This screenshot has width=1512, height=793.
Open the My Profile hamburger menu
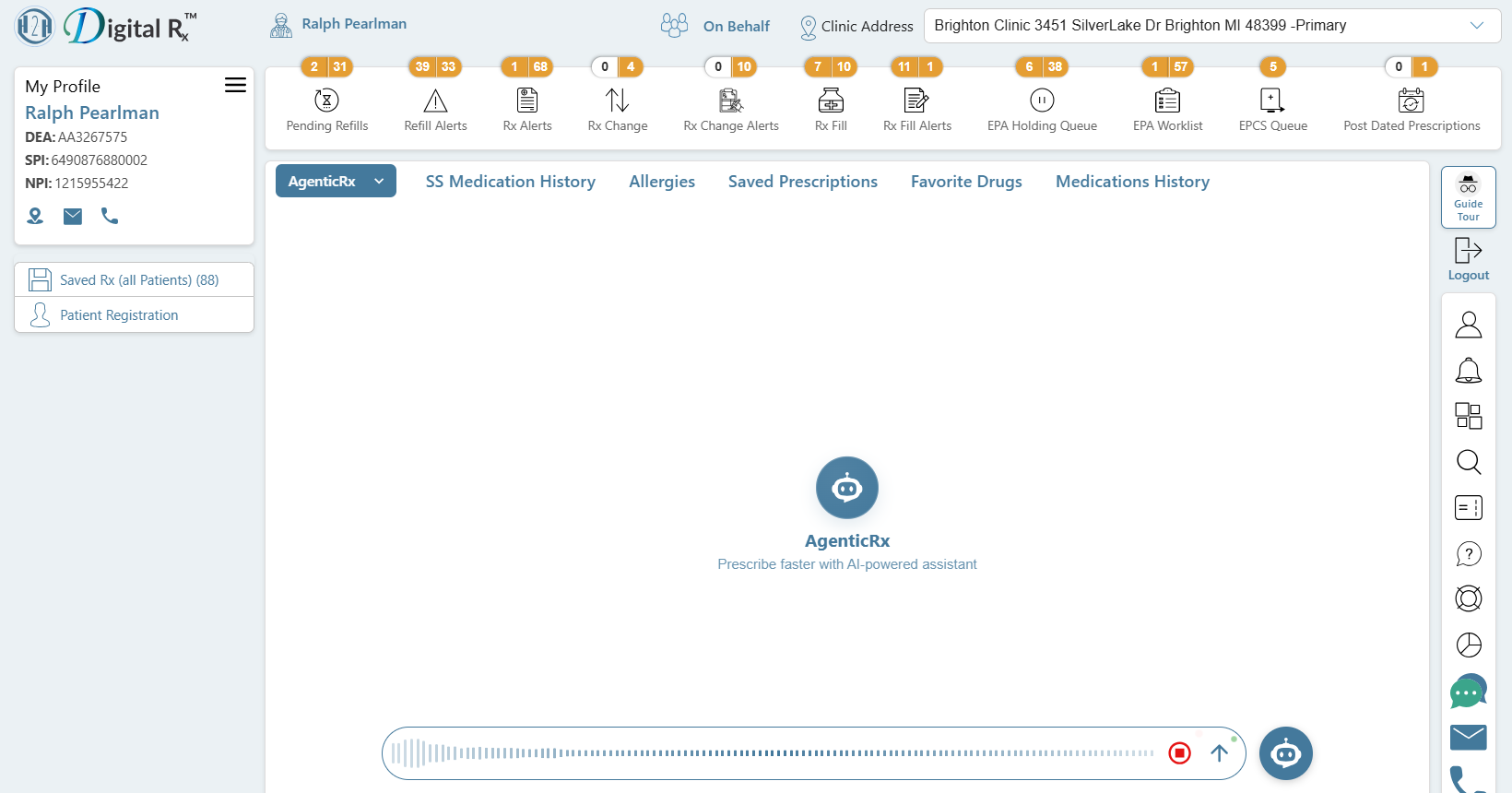coord(236,85)
